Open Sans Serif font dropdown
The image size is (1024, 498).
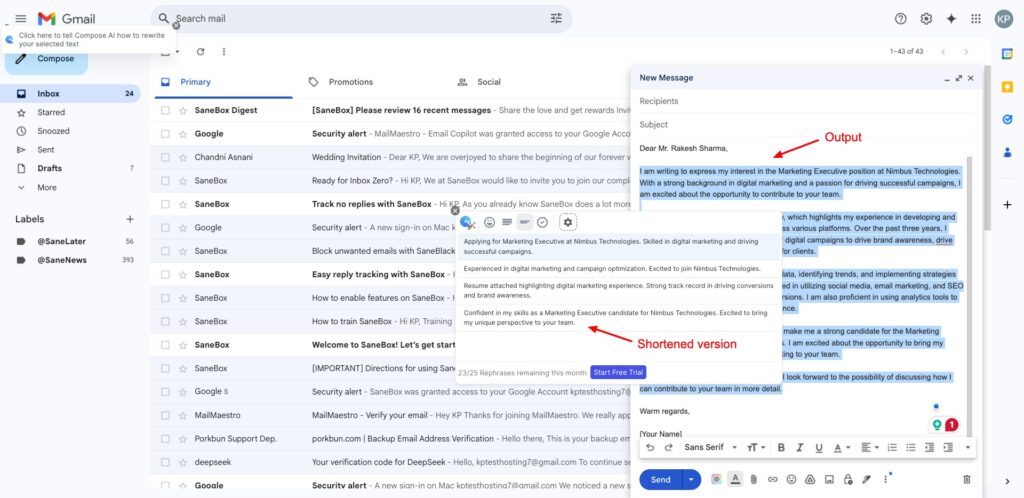pyautogui.click(x=711, y=448)
